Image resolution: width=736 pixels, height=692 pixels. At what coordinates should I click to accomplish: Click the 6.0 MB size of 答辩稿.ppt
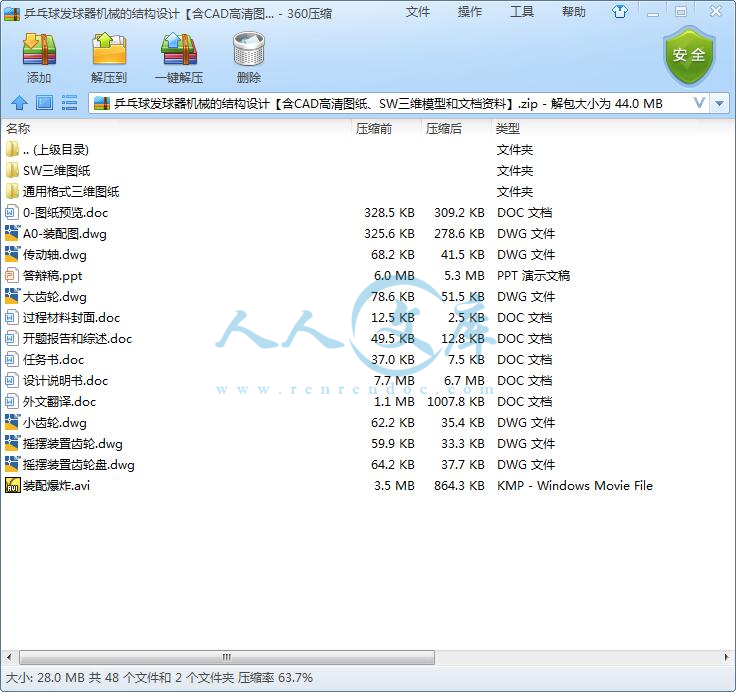pos(394,276)
